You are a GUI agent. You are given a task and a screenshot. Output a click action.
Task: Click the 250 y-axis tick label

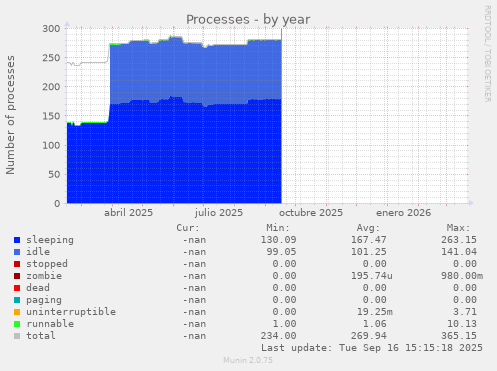(51, 58)
